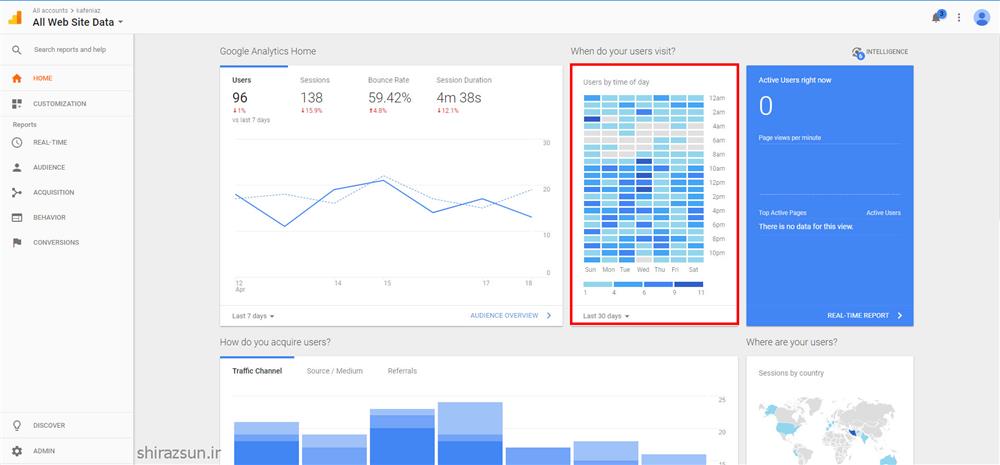
Task: Click the 96 Users value
Action: click(x=240, y=98)
